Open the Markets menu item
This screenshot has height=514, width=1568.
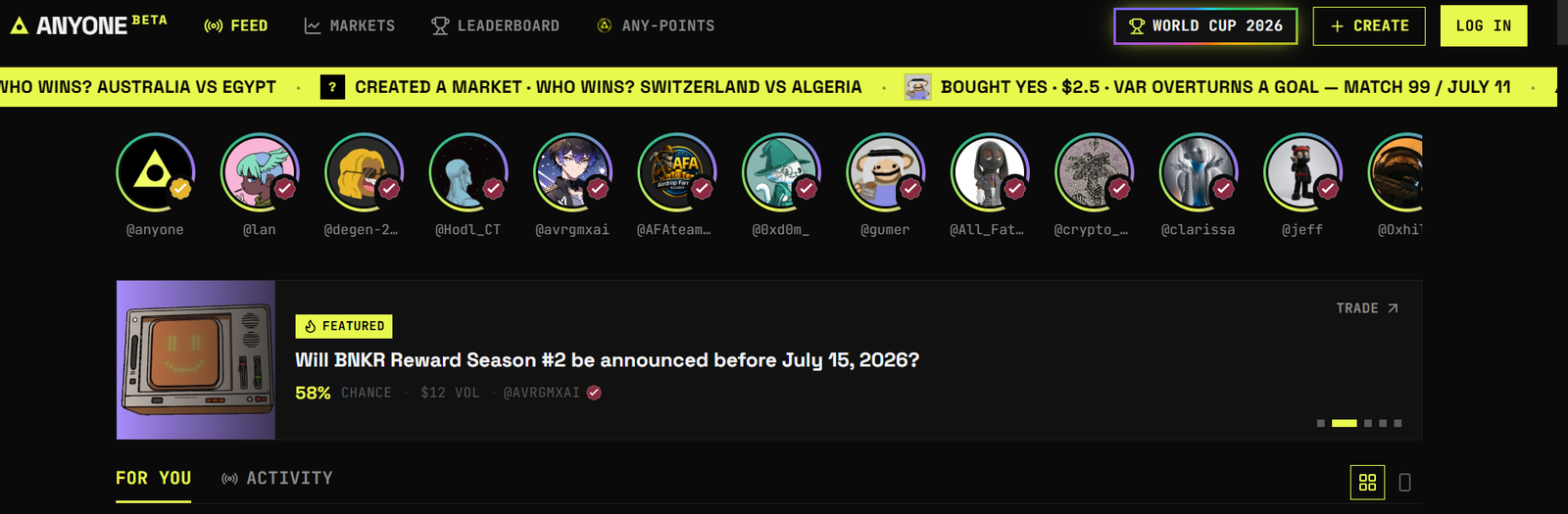tap(350, 25)
